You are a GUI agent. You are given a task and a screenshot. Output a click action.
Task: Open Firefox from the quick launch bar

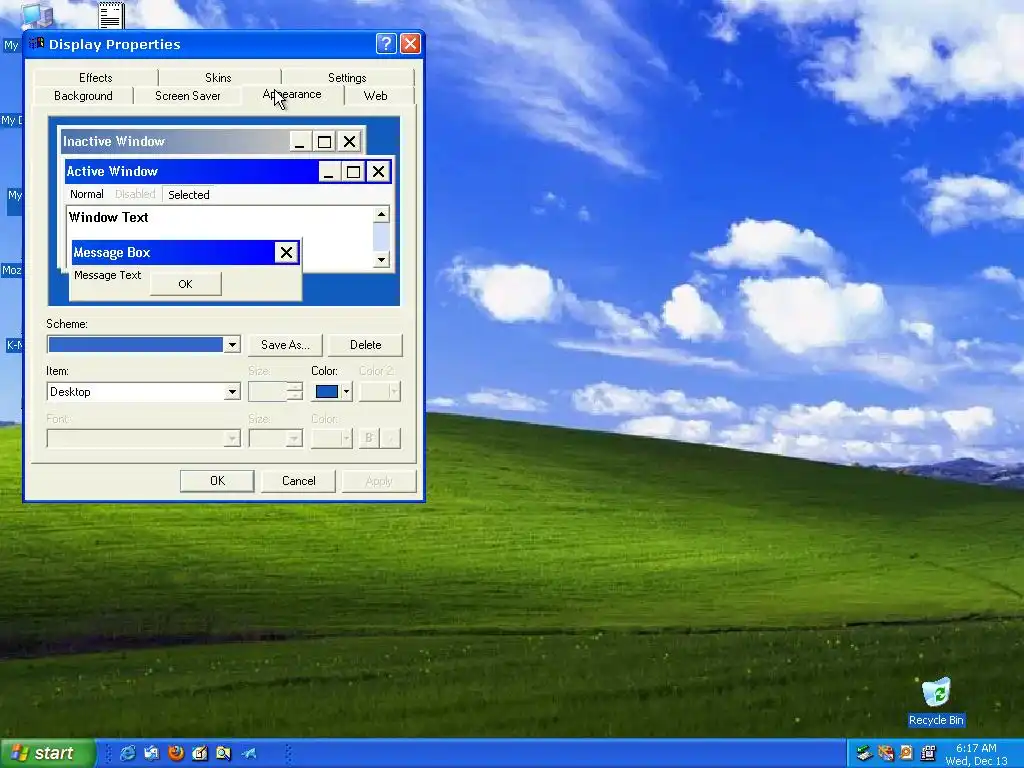[x=176, y=753]
